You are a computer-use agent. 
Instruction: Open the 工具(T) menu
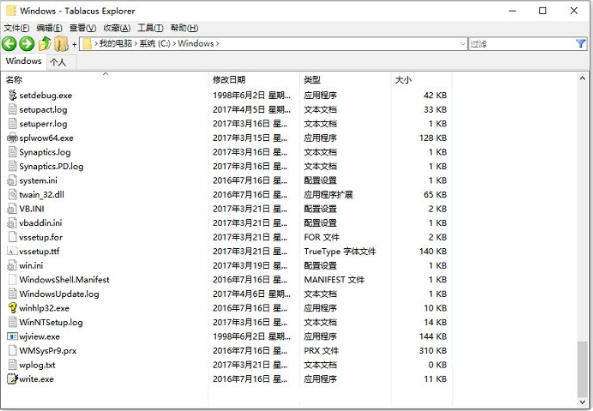pos(150,28)
